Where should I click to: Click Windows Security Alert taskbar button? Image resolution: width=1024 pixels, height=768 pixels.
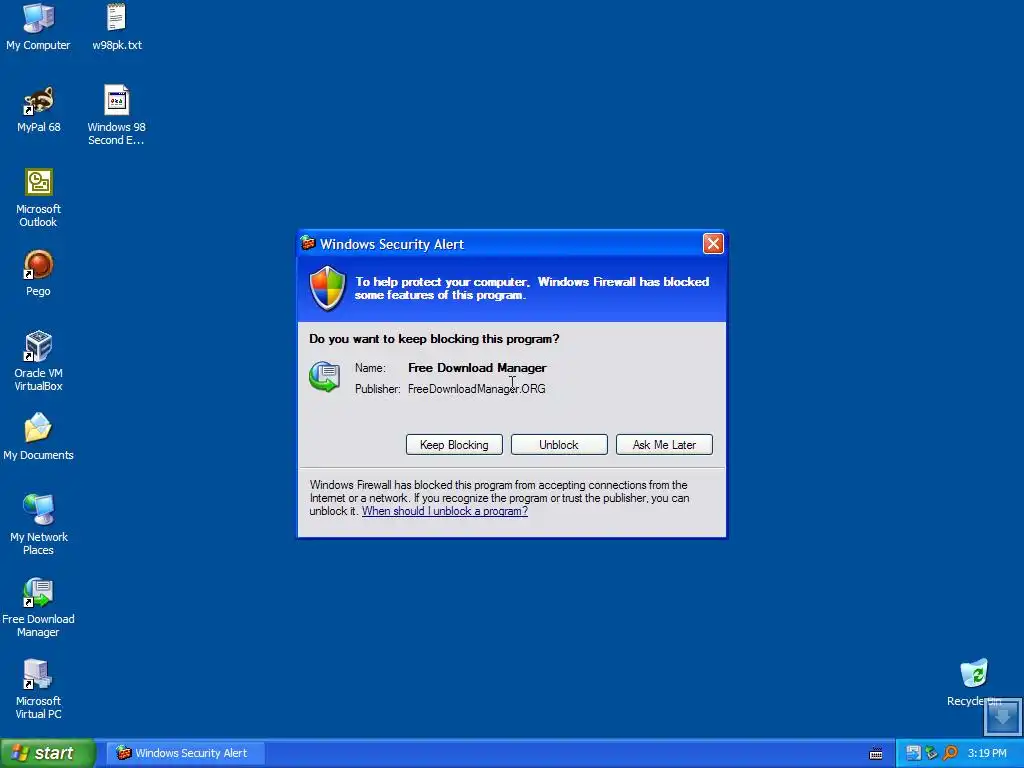click(x=185, y=753)
